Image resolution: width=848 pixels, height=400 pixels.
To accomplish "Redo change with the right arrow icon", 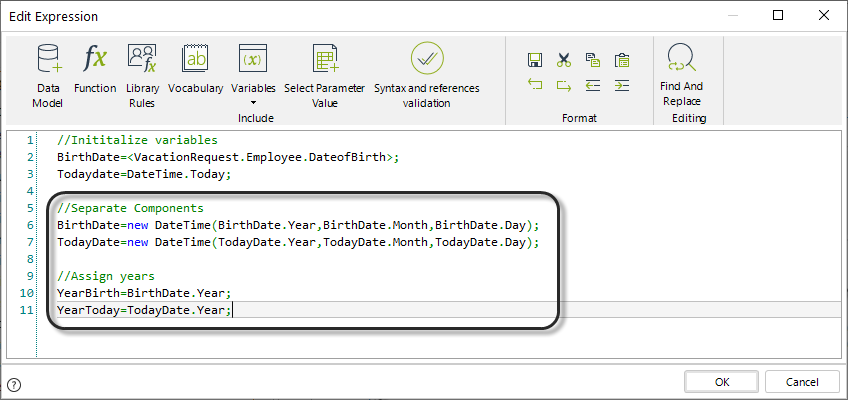I will [x=564, y=85].
